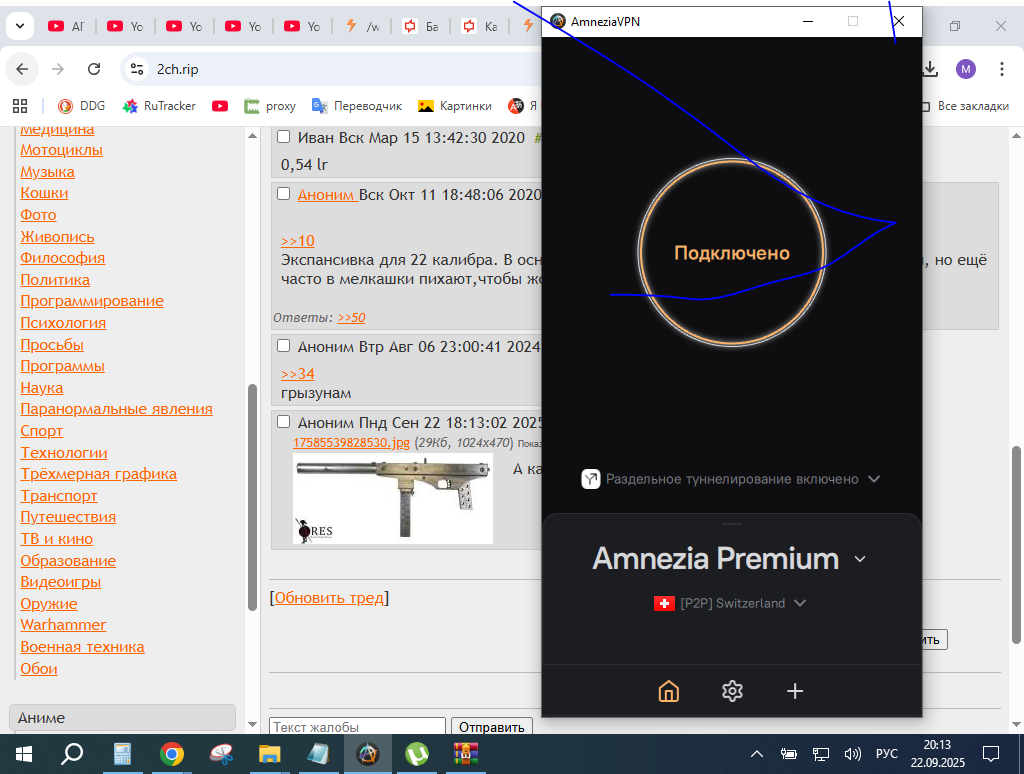Viewport: 1024px width, 774px height.
Task: Open Windows Start menu
Action: click(24, 754)
